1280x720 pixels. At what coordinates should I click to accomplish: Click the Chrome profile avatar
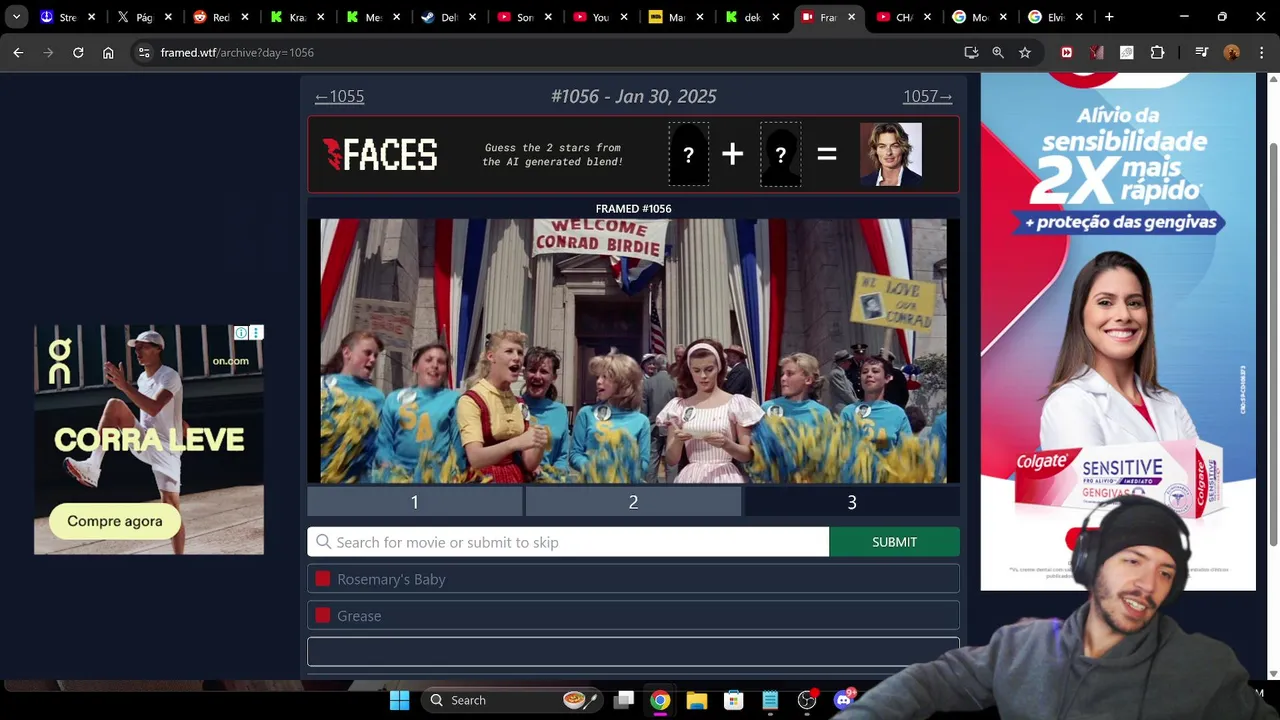1231,52
